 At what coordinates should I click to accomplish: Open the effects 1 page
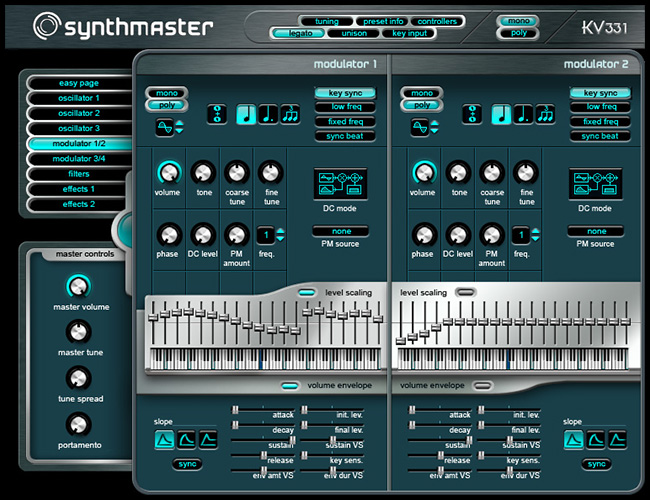pos(79,189)
